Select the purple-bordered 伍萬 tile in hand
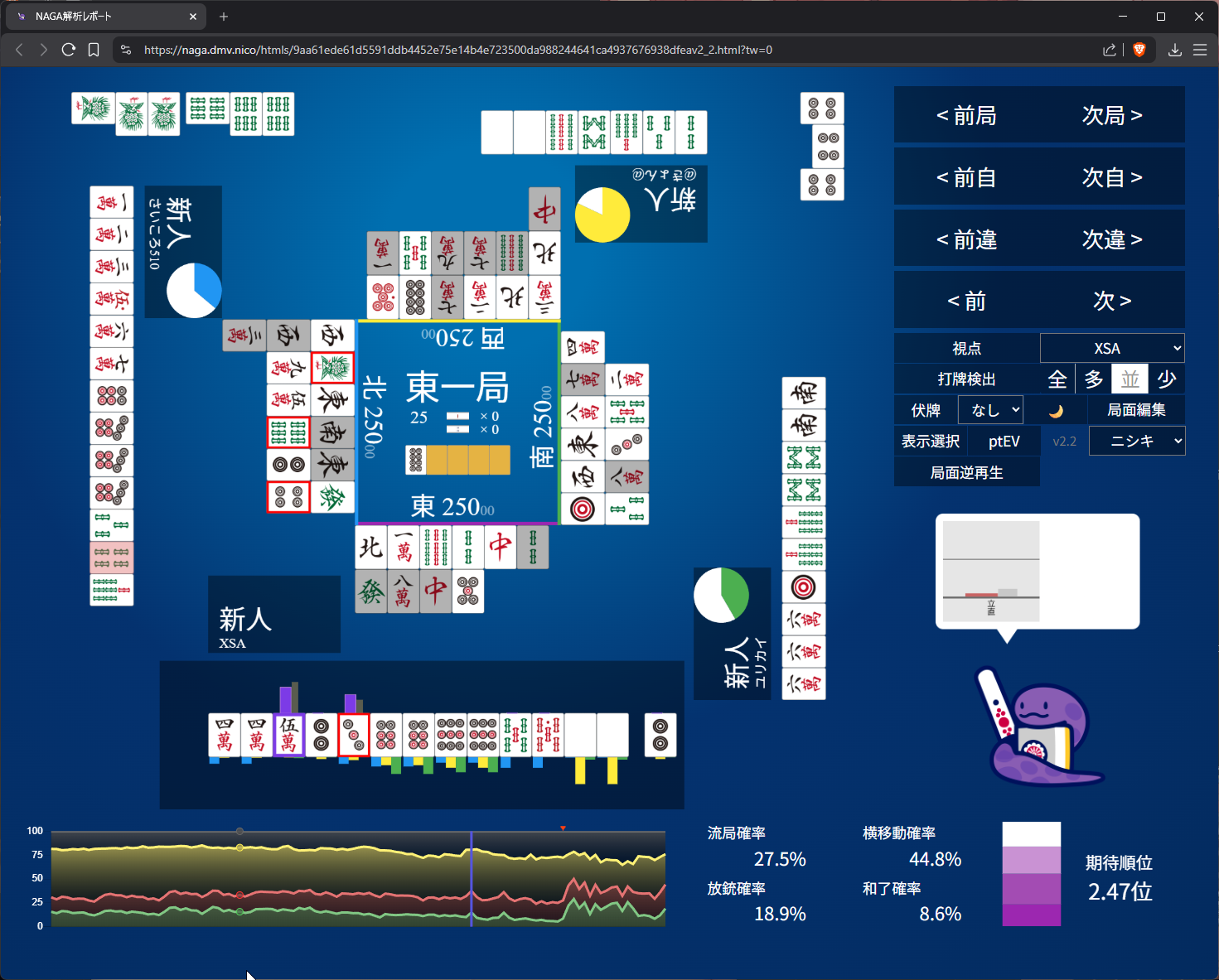Viewport: 1219px width, 980px height. pos(288,735)
